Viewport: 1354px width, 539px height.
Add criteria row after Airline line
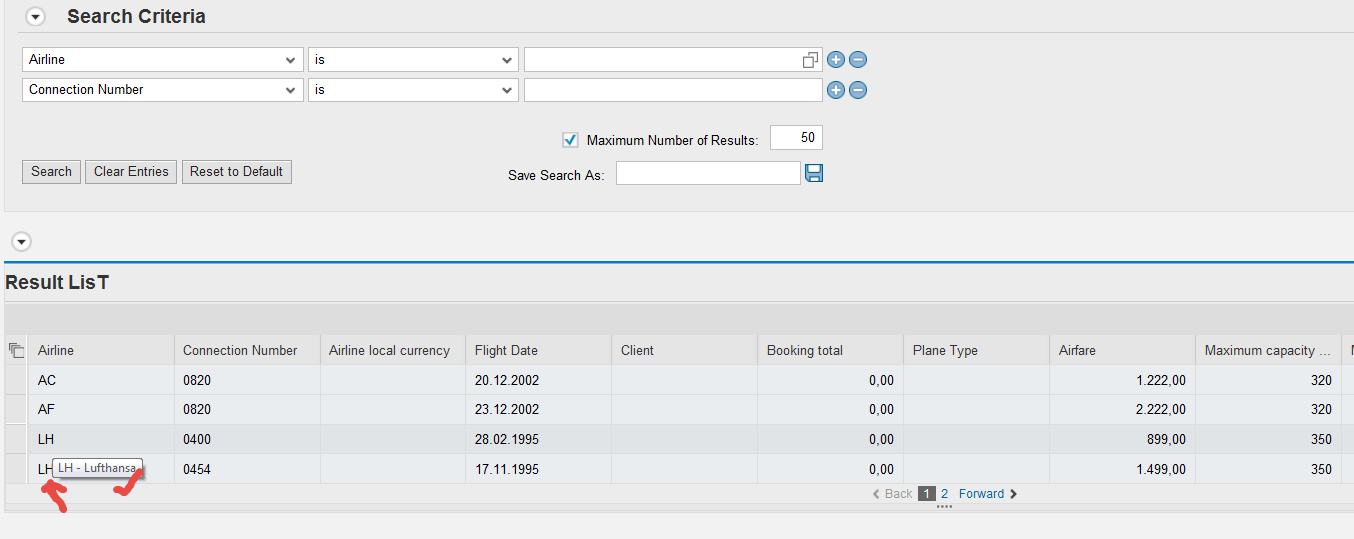[836, 60]
